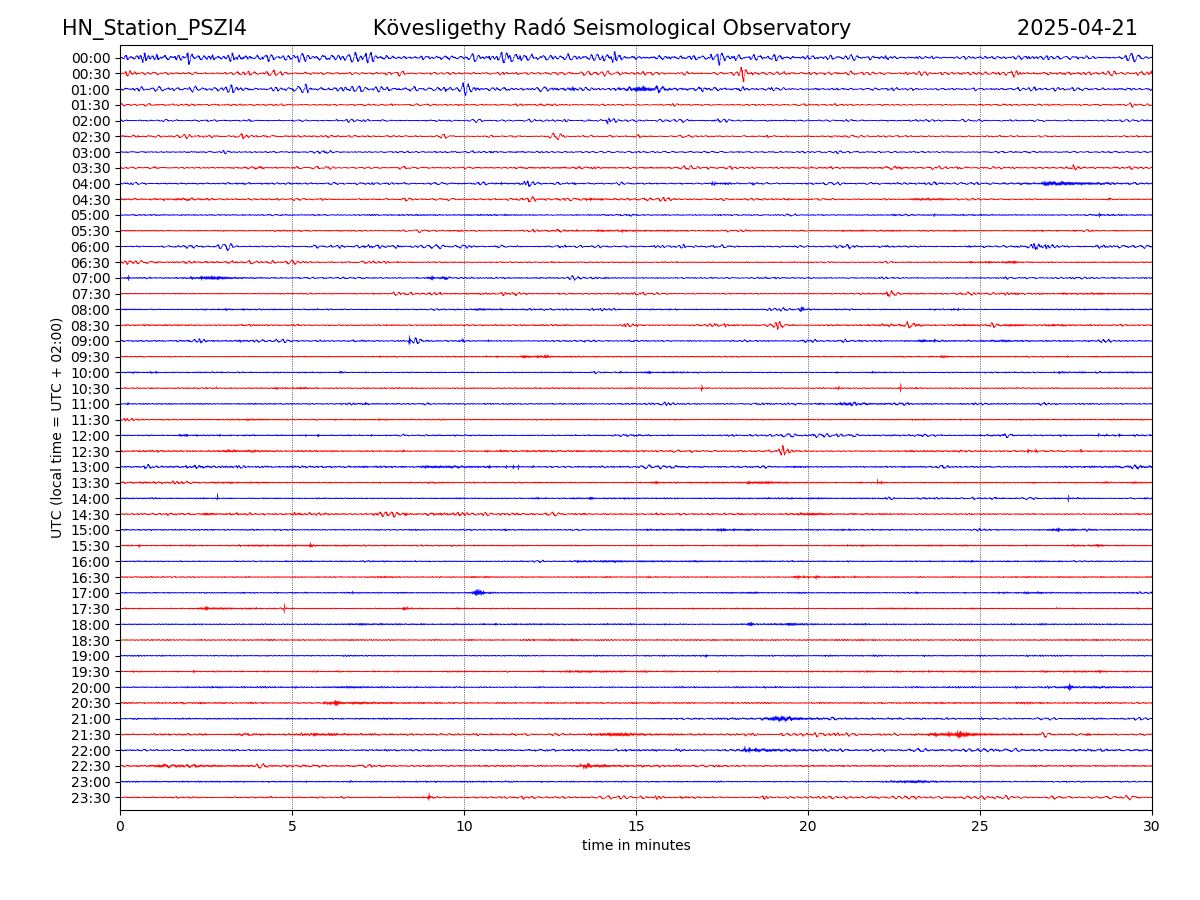
Task: Click the x-axis tick label 5
Action: (292, 827)
